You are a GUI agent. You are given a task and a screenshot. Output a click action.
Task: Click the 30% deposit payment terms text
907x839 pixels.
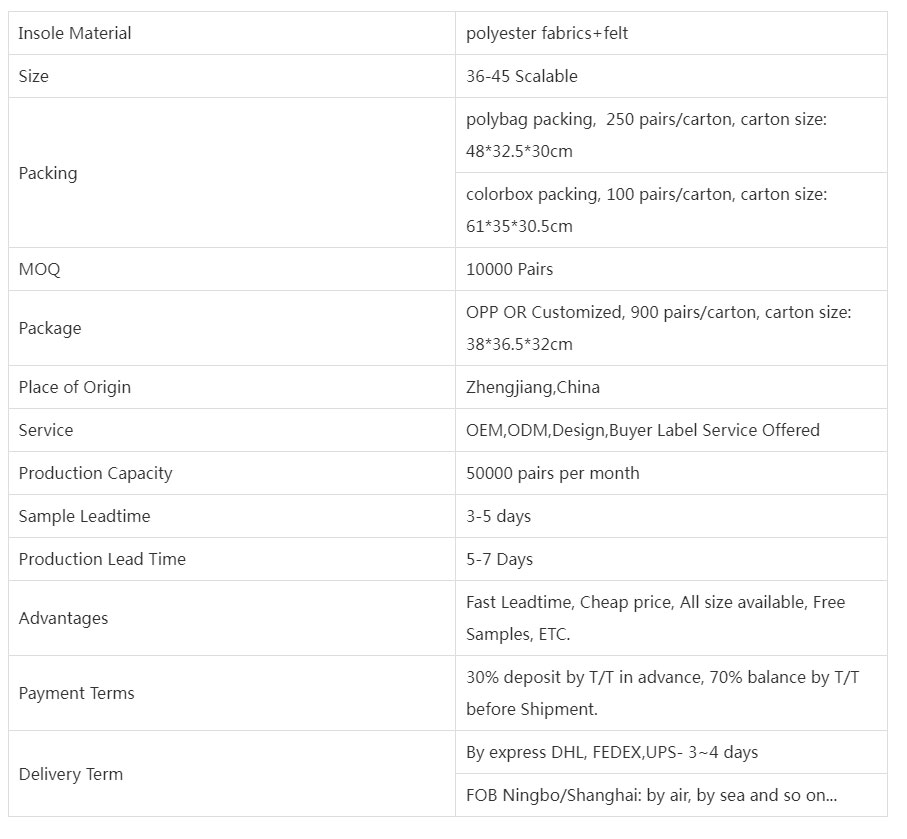pos(662,693)
